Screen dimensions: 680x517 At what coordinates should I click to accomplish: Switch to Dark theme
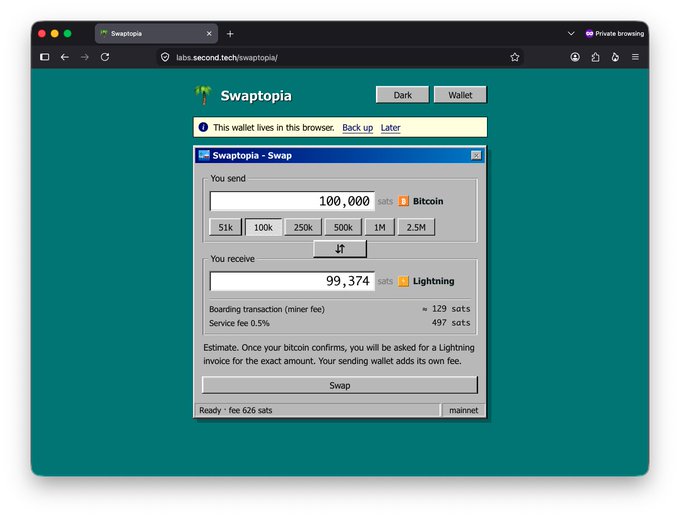[402, 95]
